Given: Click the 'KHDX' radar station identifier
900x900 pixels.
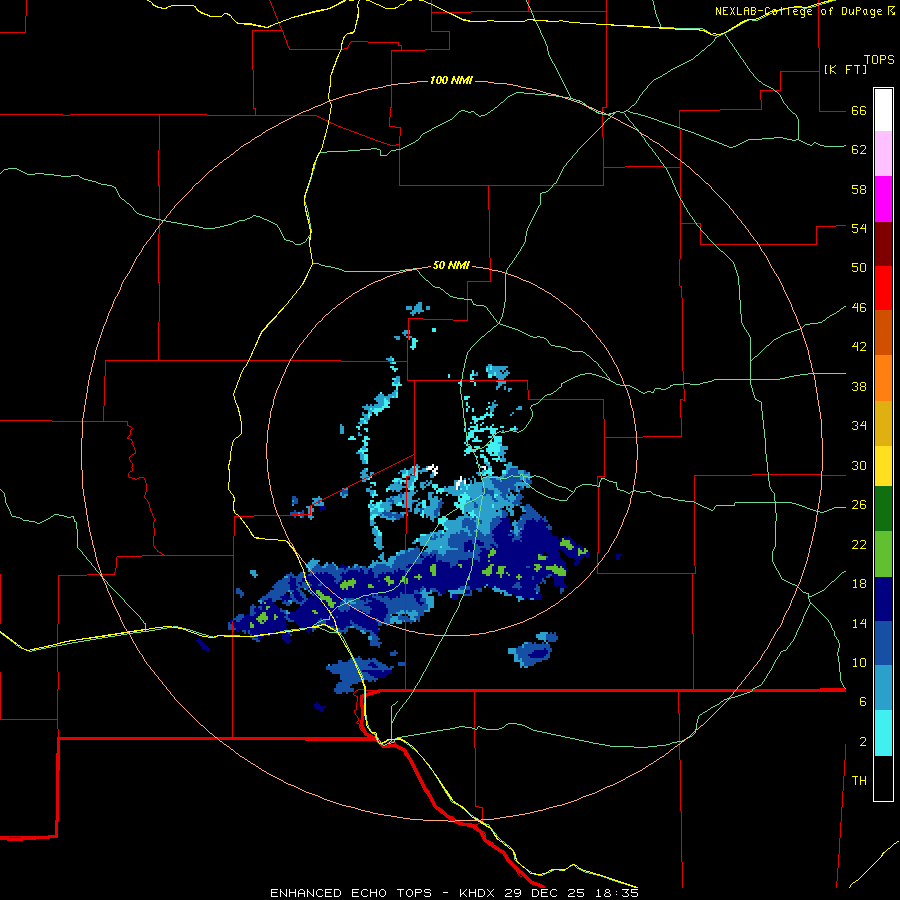Looking at the screenshot, I should pyautogui.click(x=478, y=893).
